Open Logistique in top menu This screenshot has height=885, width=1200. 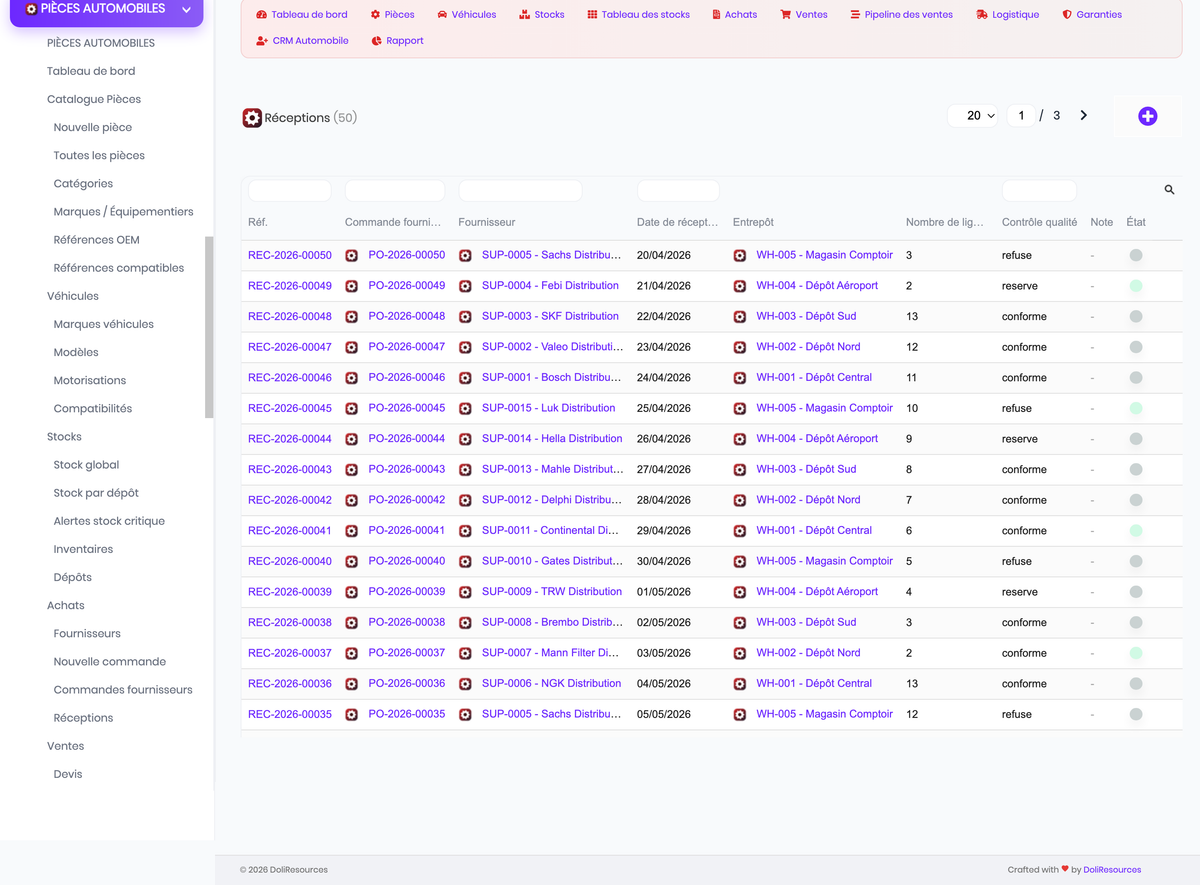(x=1008, y=15)
